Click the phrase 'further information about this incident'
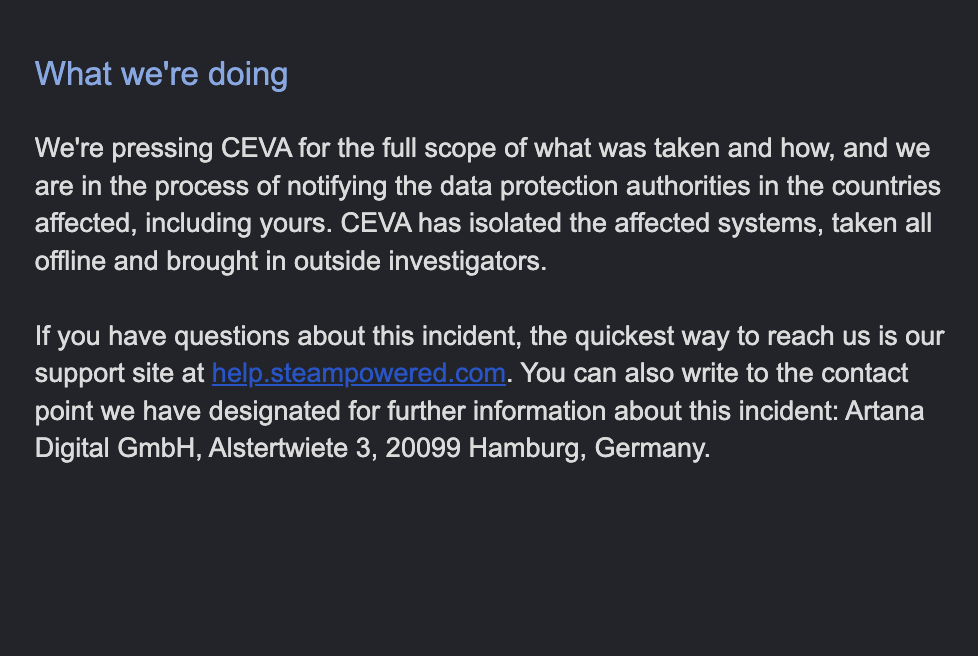 [x=612, y=411]
